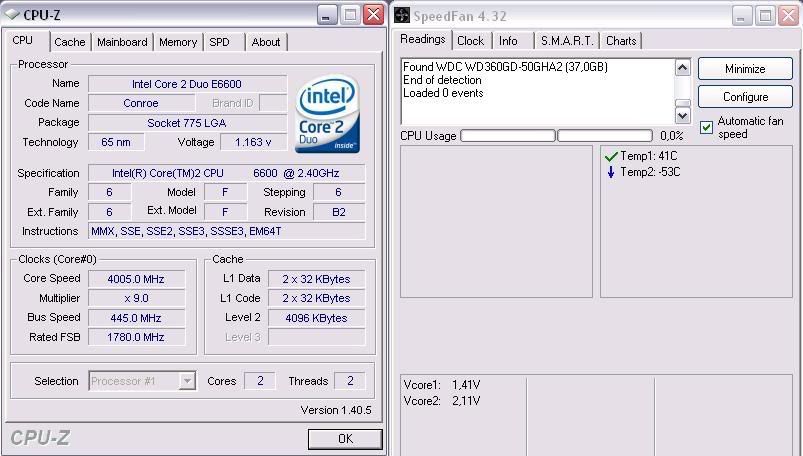Click the Core Speed value 4005.0 MHz

136,279
